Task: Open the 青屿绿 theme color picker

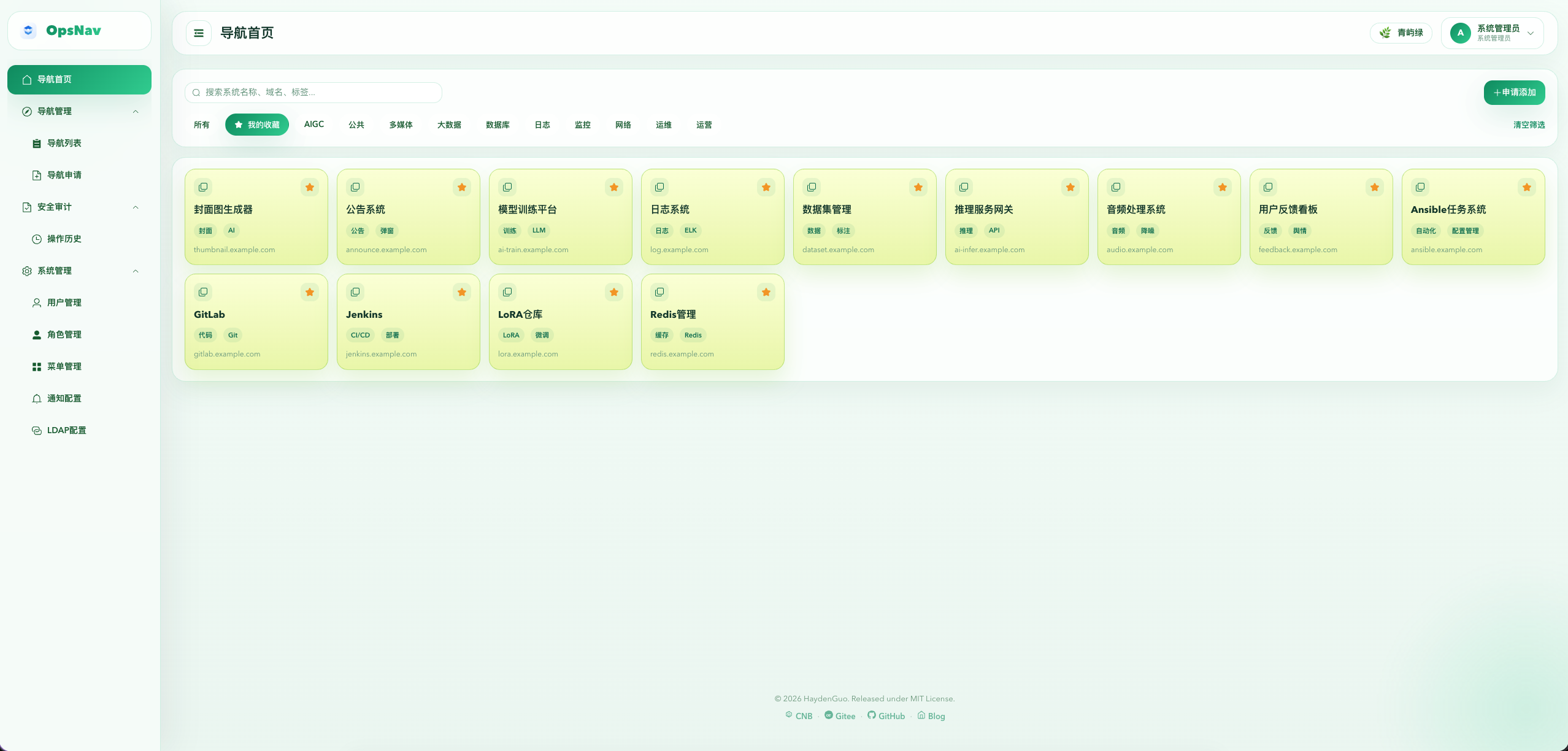Action: click(x=1401, y=33)
